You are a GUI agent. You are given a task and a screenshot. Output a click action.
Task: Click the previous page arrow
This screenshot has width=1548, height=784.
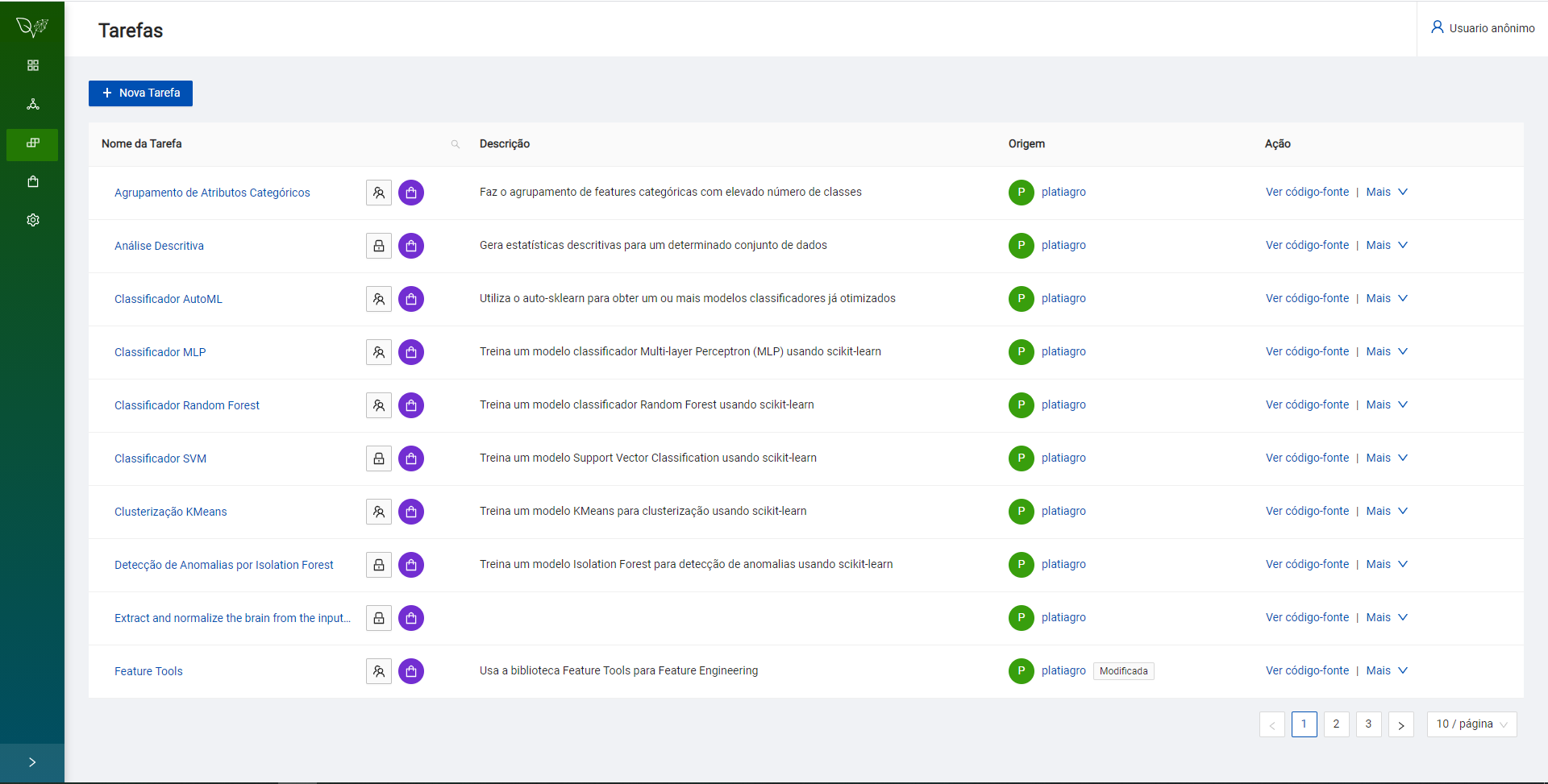1271,724
